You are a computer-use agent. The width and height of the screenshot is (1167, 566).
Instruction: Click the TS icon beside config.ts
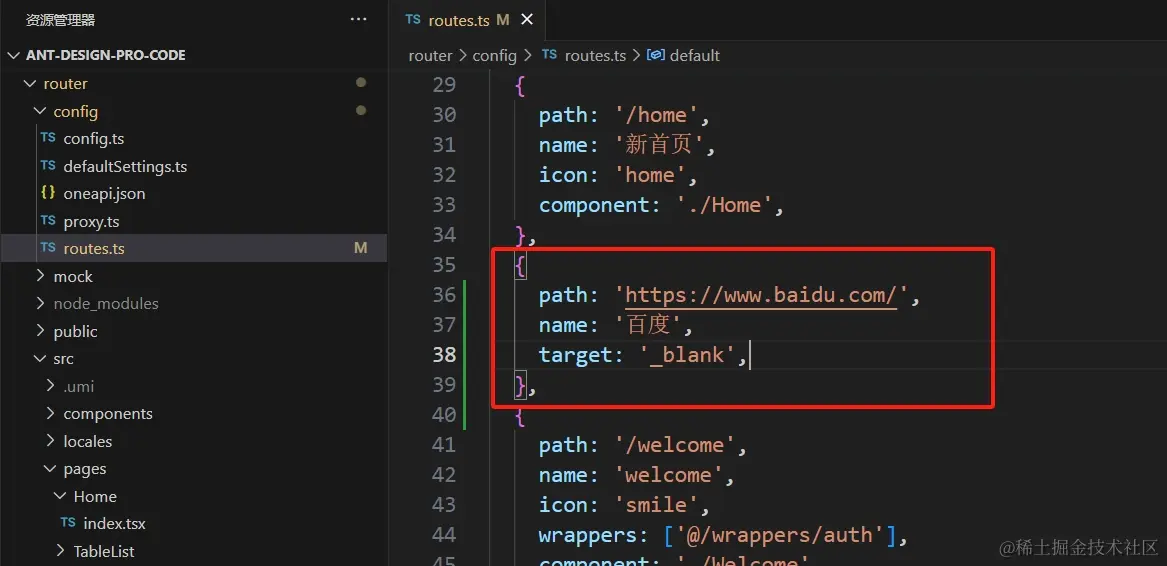tap(48, 138)
